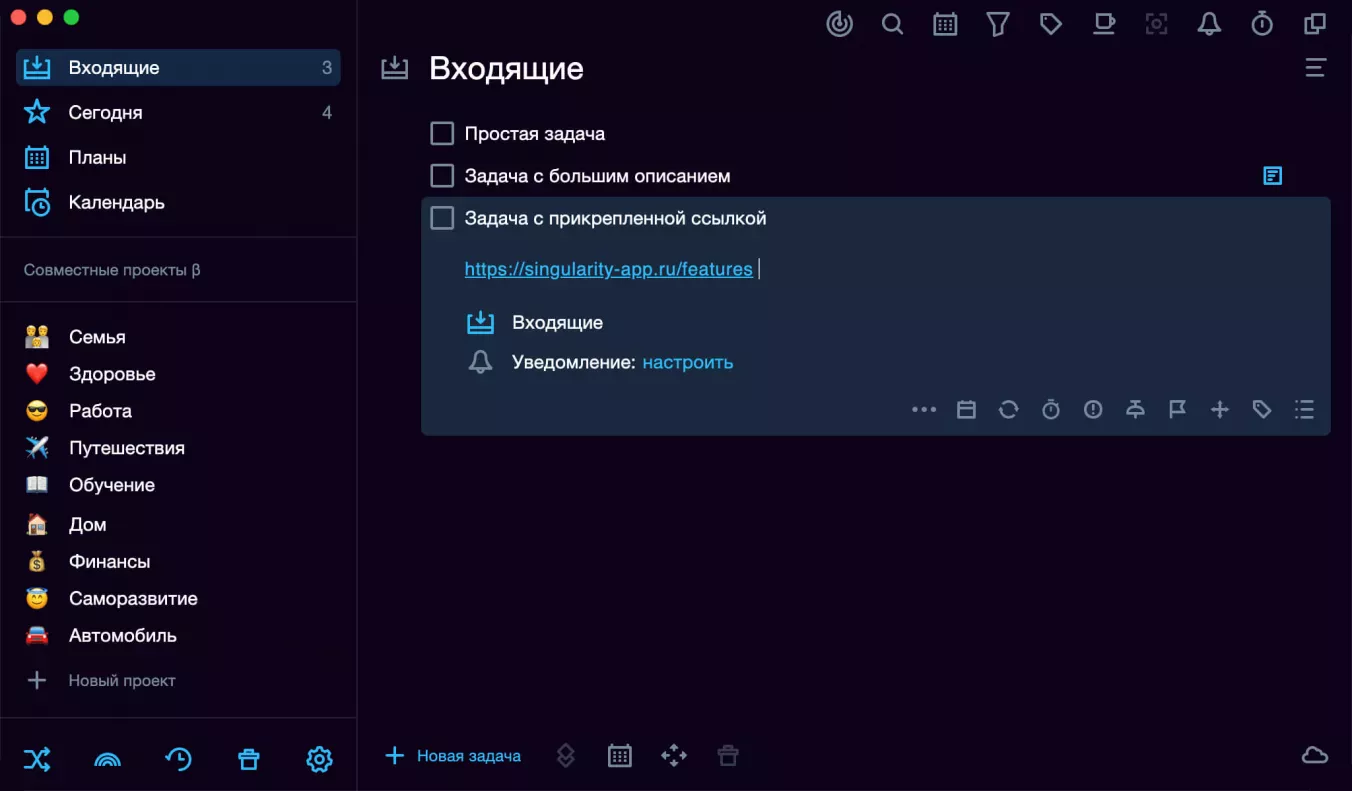Check off the Простая задача checkbox
Viewport: 1352px width, 791px height.
(442, 134)
